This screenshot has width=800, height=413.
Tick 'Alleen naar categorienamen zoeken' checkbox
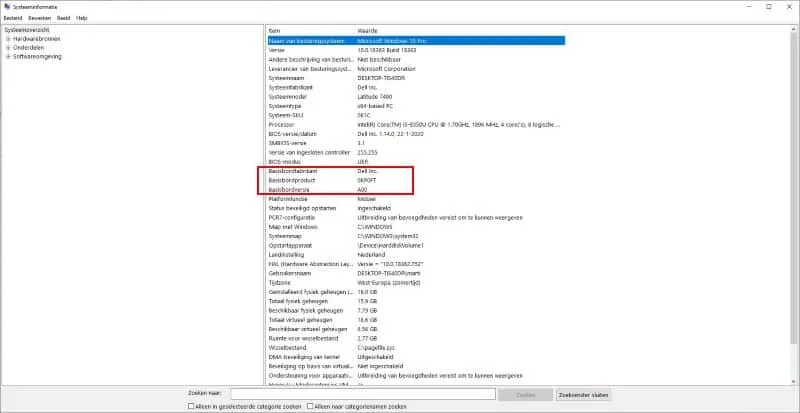309,407
